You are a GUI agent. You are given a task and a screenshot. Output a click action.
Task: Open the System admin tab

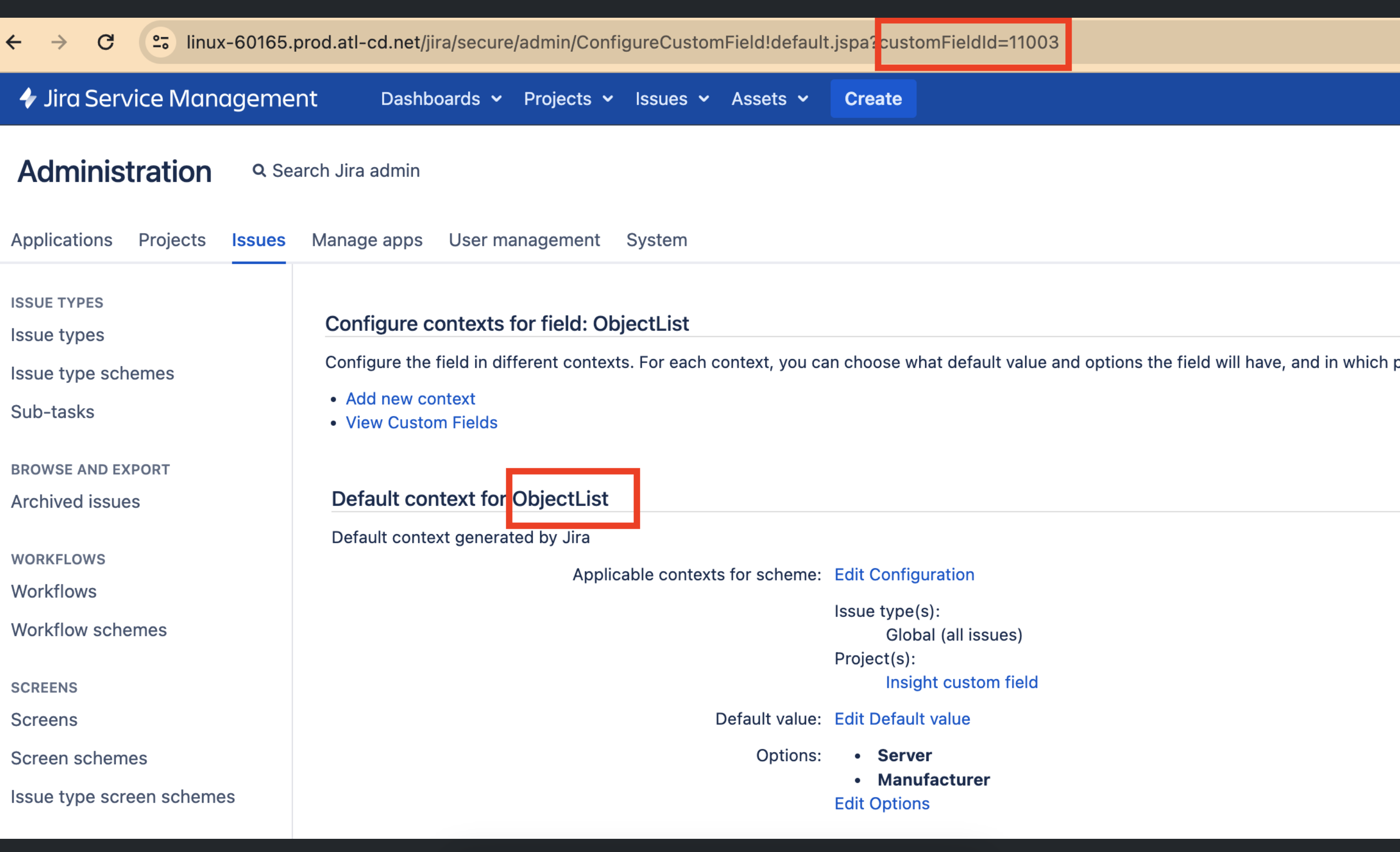click(657, 240)
